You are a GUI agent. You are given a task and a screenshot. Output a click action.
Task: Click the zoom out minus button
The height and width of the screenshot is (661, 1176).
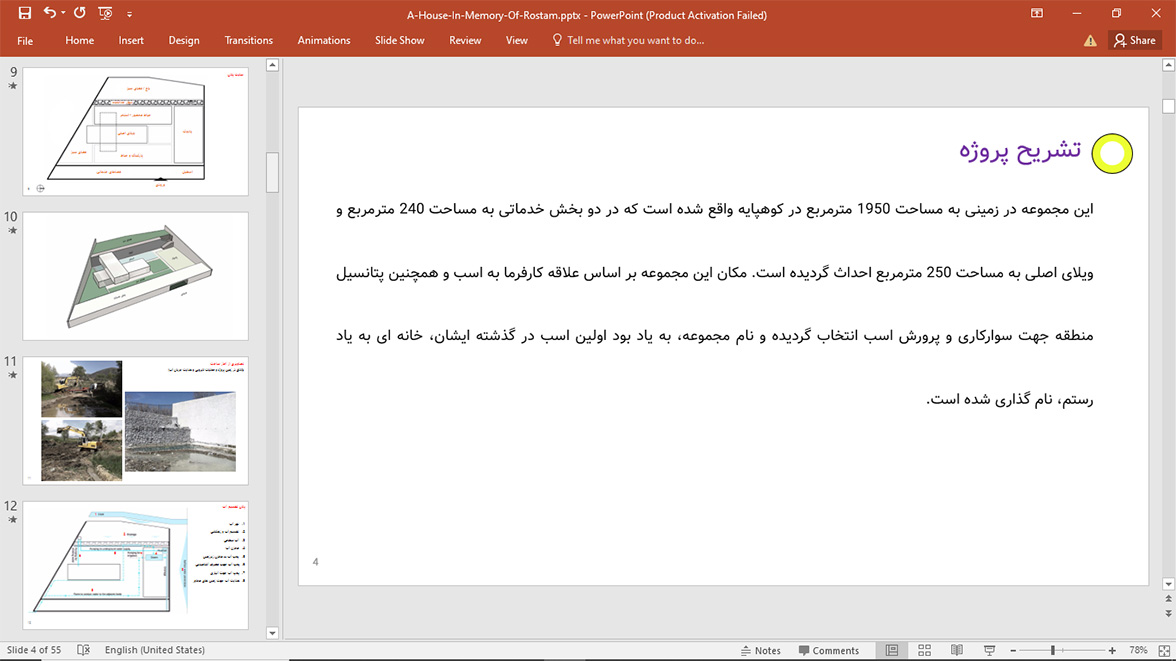(1013, 650)
